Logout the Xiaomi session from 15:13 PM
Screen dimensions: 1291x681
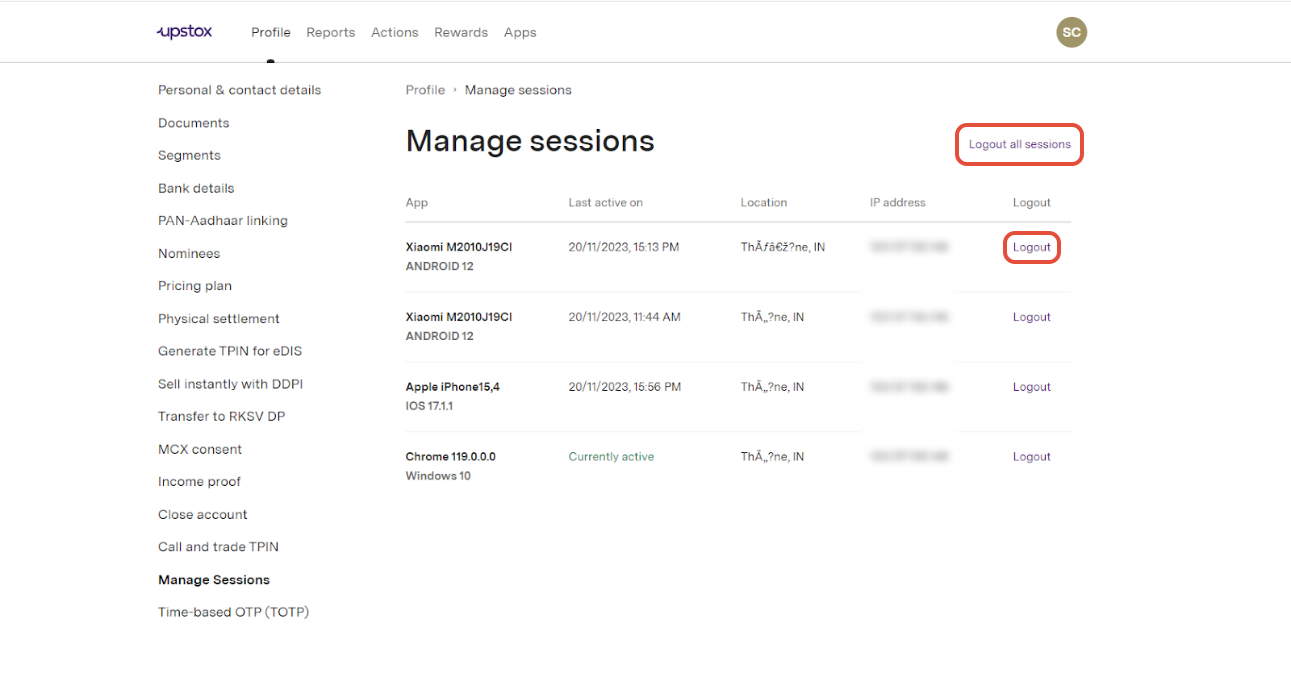1032,247
